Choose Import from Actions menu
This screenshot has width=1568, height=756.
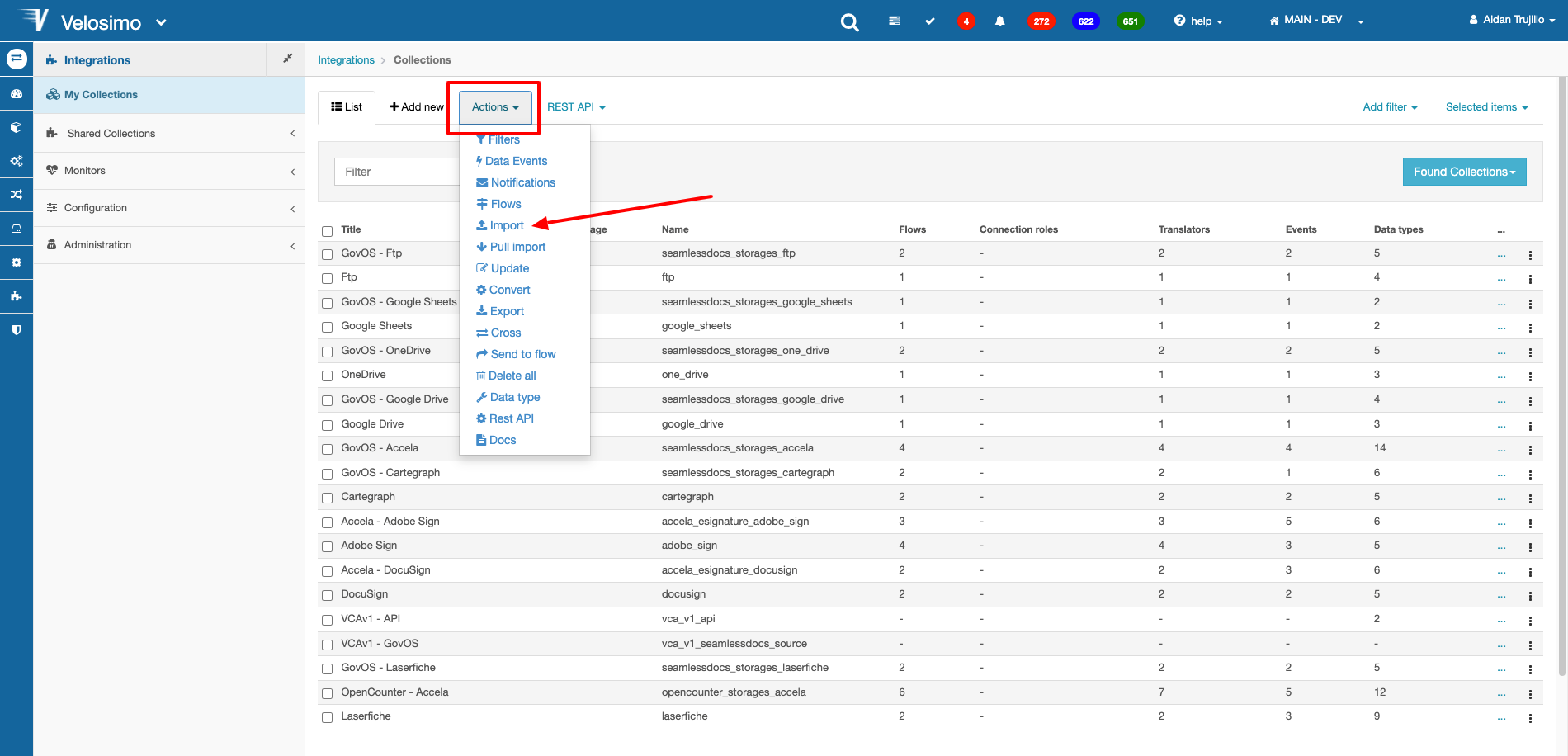click(500, 225)
